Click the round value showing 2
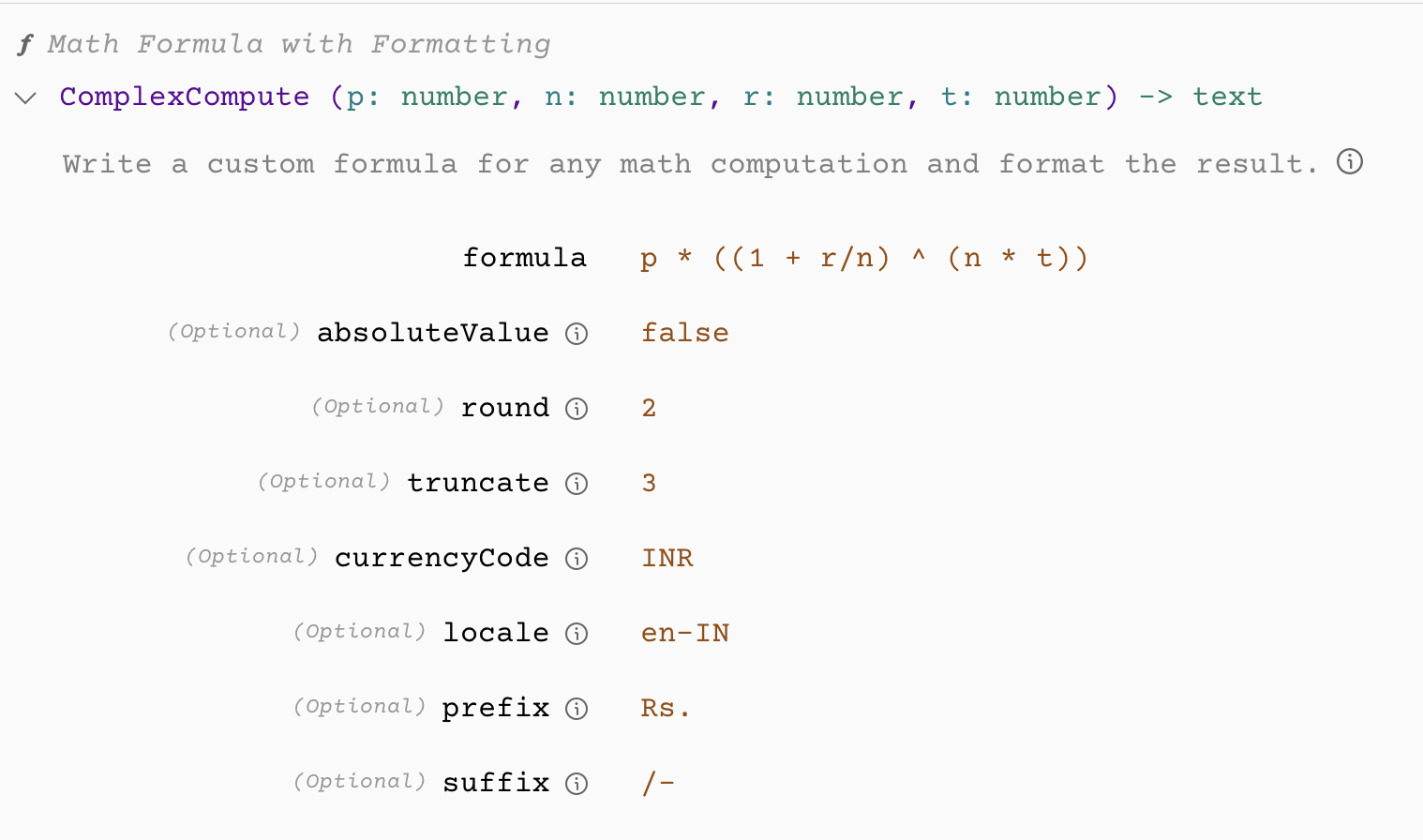The height and width of the screenshot is (840, 1423). pos(649,408)
